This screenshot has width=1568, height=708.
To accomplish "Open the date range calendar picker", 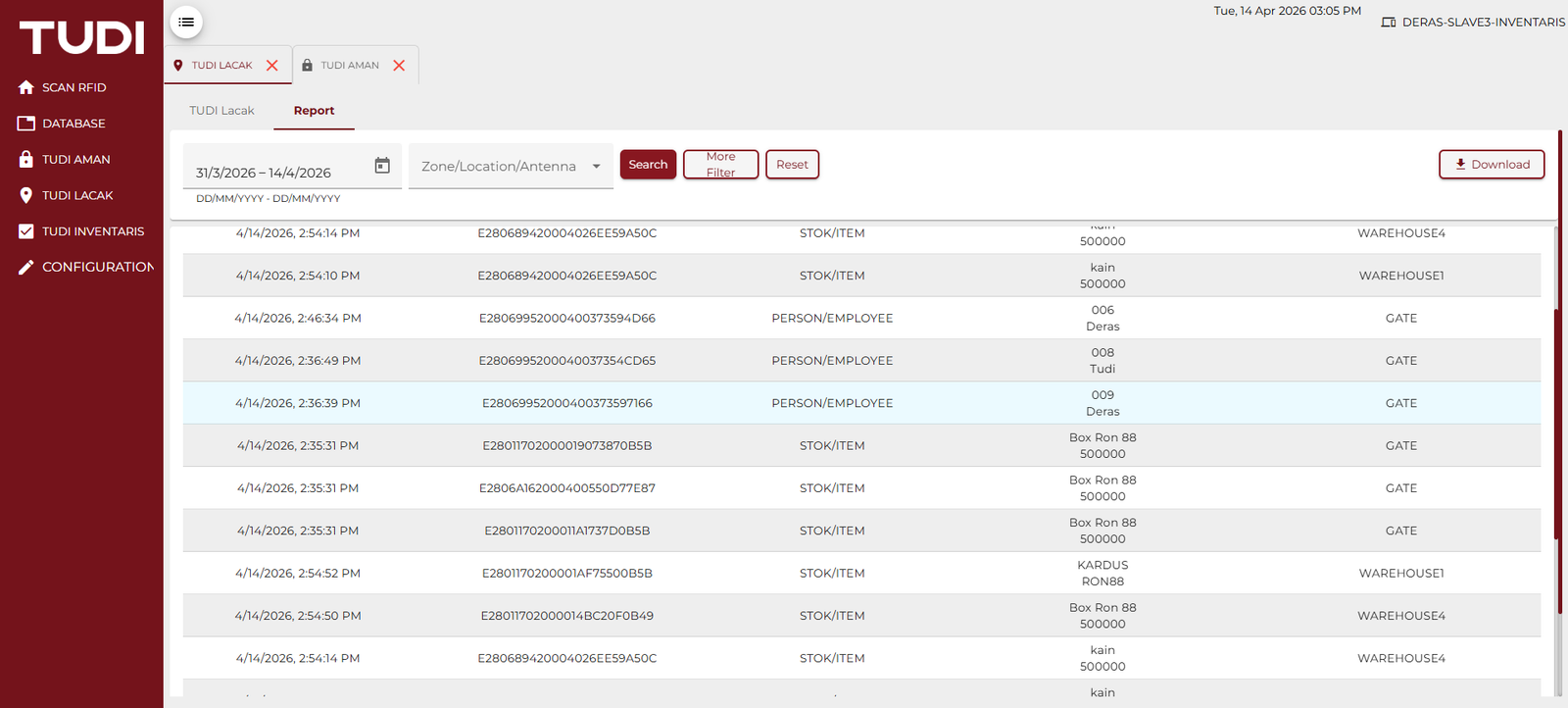I will point(382,166).
